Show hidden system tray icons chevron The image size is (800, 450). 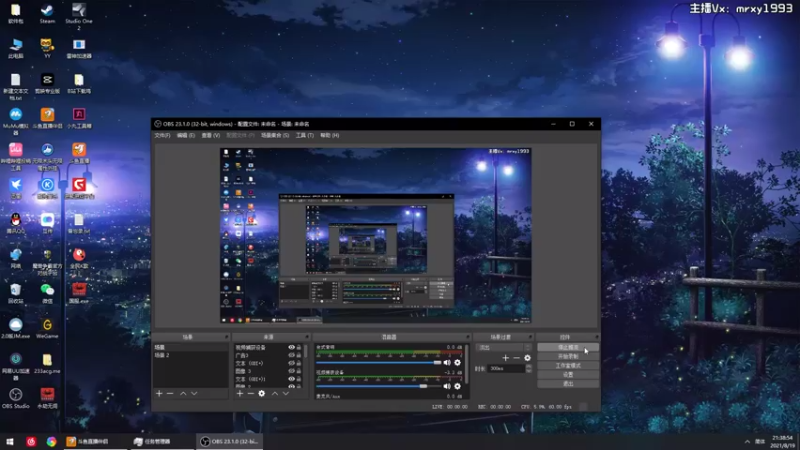pos(747,441)
